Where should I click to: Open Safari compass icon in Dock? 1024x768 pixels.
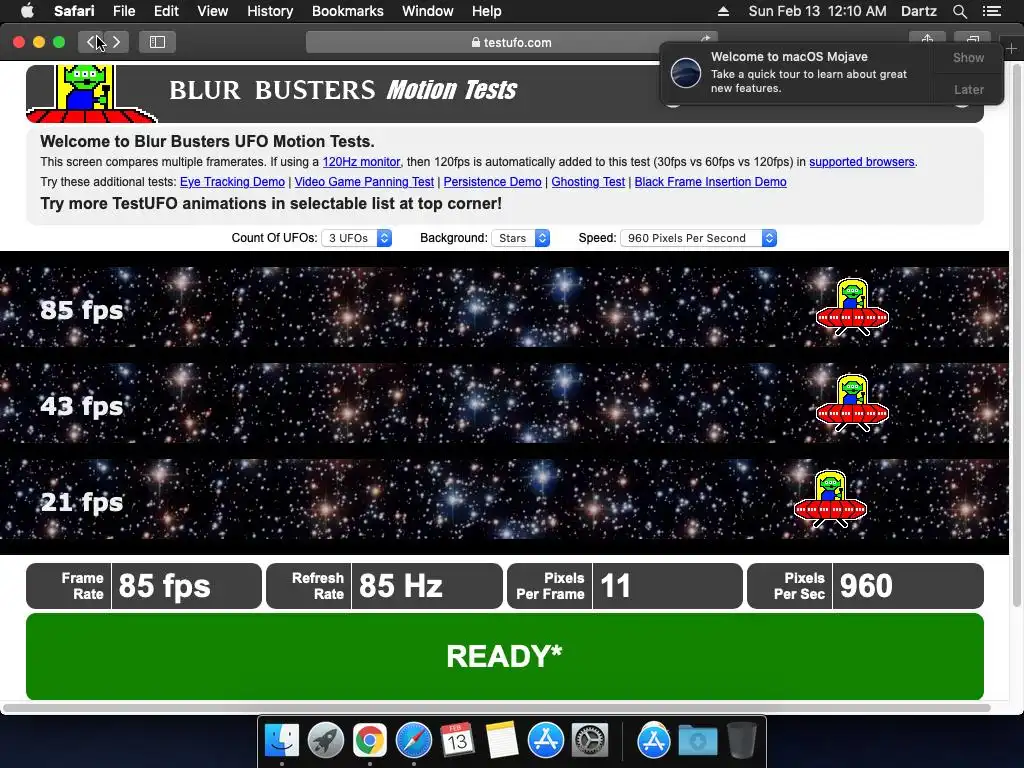(413, 741)
